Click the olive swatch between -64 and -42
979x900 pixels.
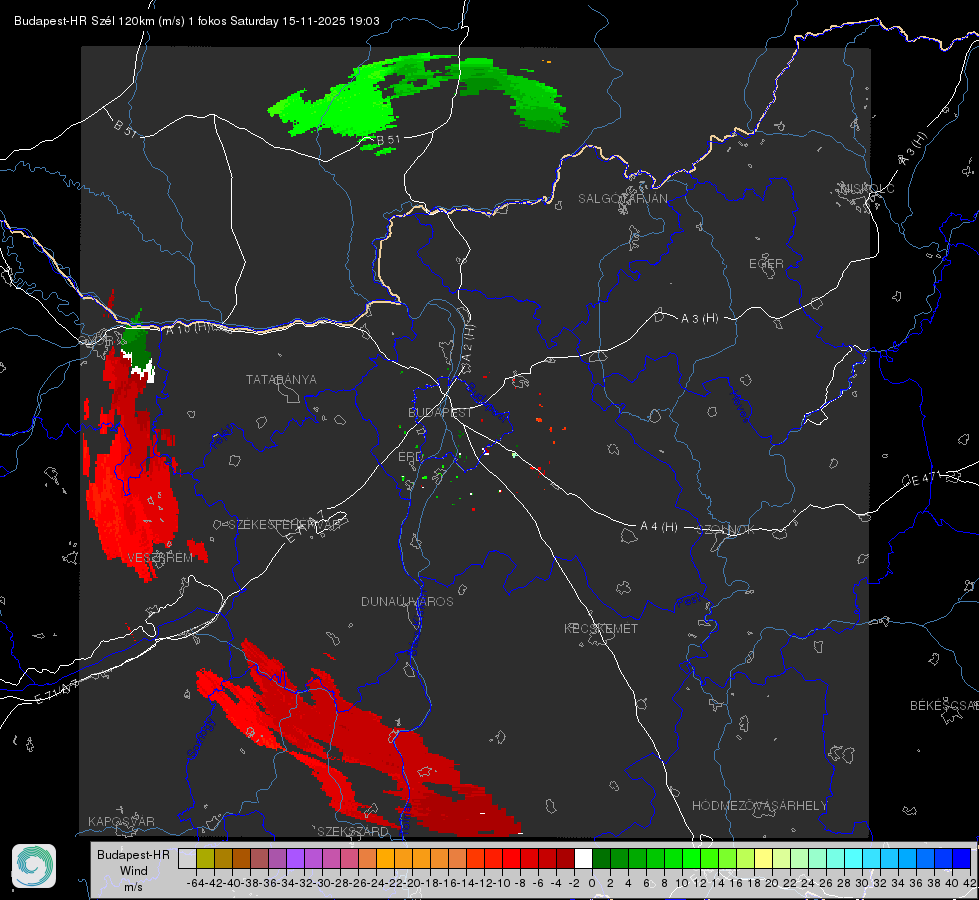point(205,858)
